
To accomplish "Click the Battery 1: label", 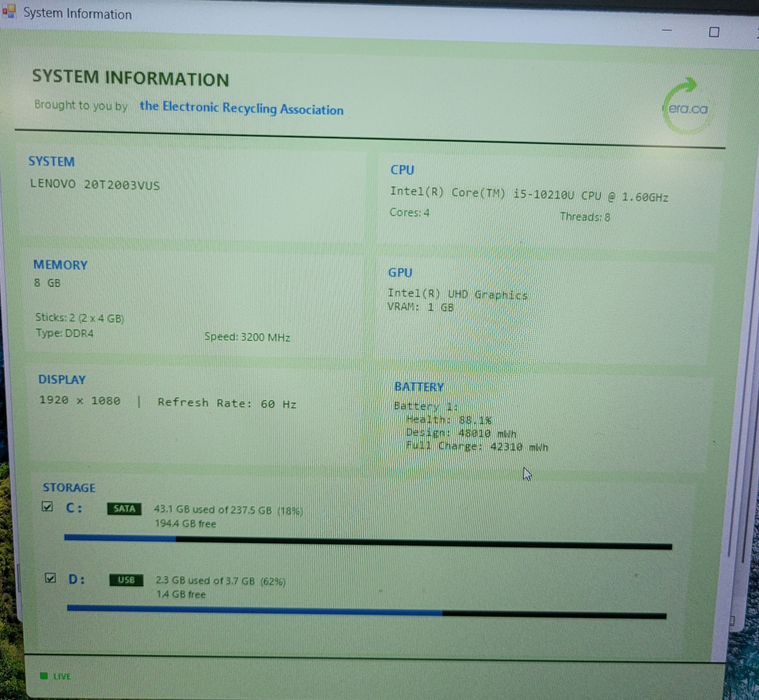I will pyautogui.click(x=426, y=406).
